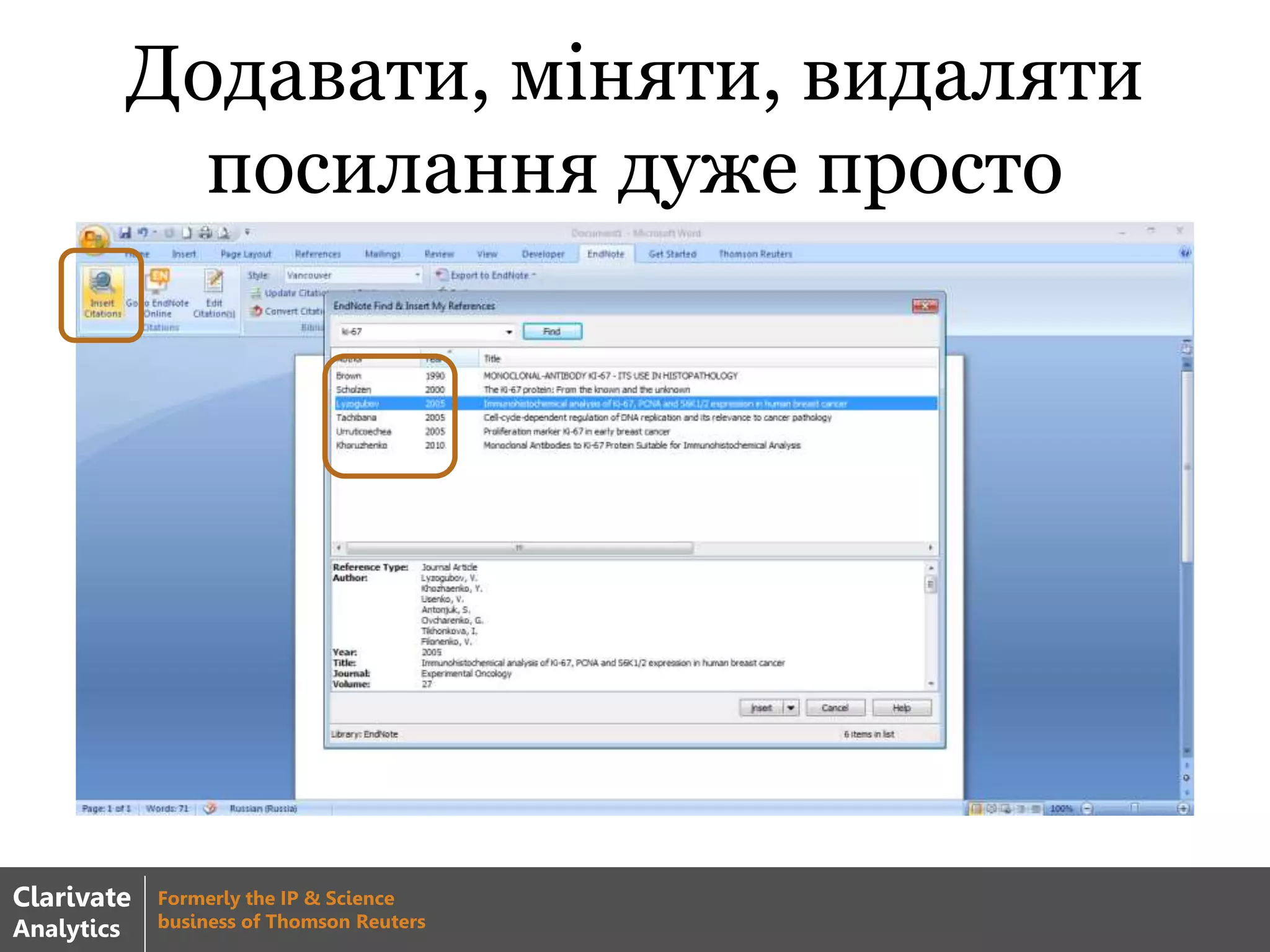This screenshot has height=952, width=1270.
Task: Click results list scroll-right arrow
Action: [x=931, y=548]
